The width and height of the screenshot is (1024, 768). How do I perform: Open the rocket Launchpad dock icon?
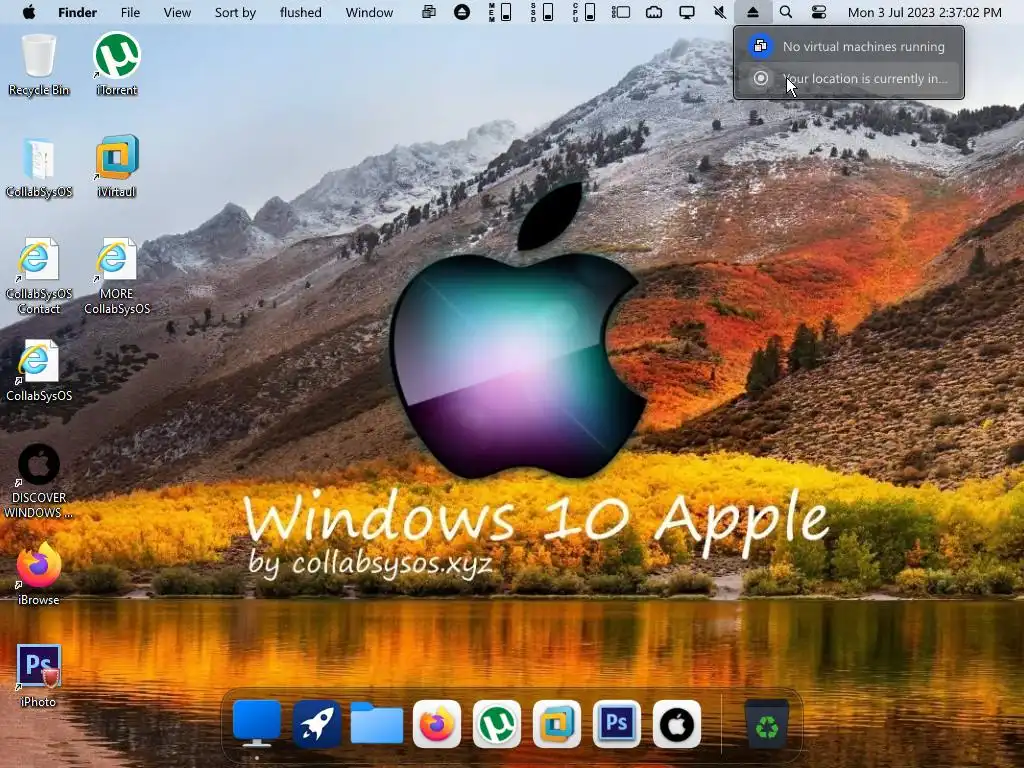pyautogui.click(x=317, y=724)
